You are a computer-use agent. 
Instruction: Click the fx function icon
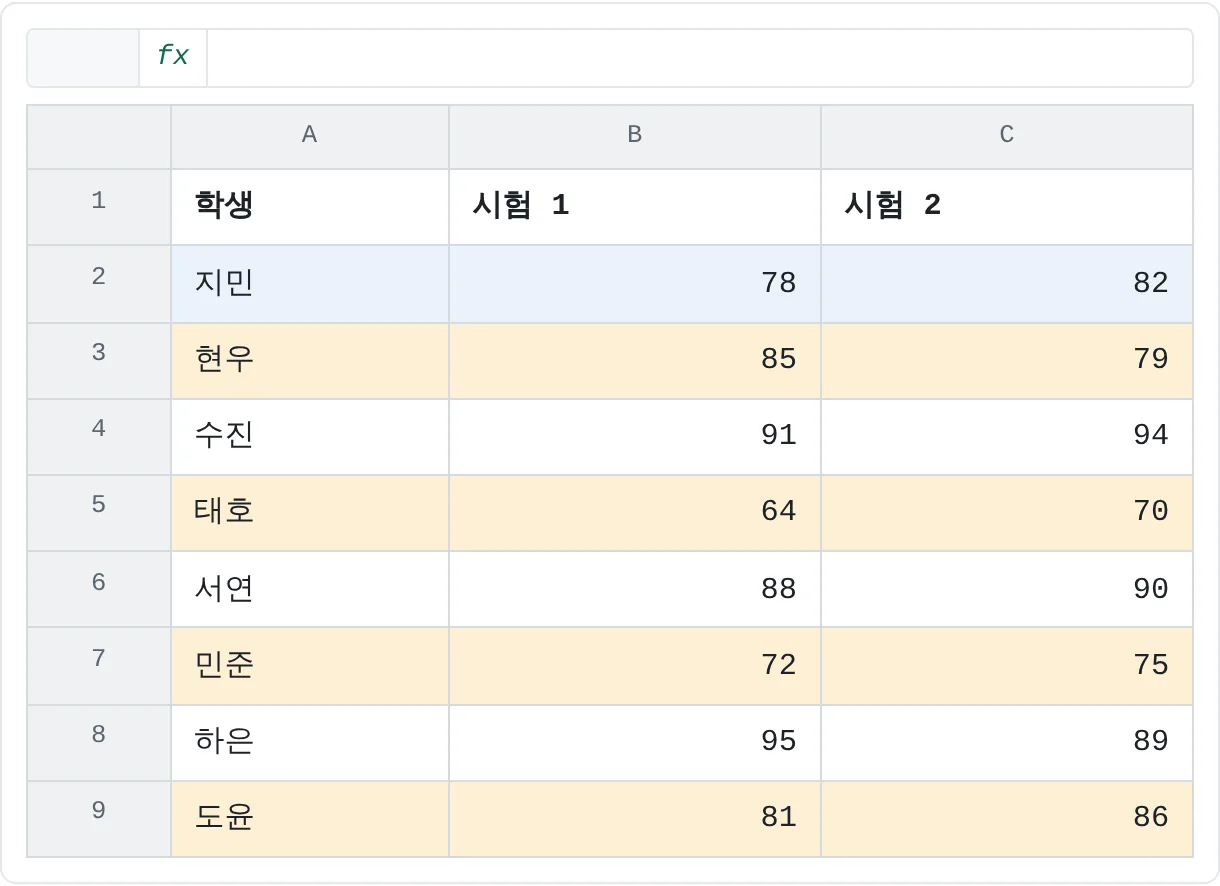point(173,57)
